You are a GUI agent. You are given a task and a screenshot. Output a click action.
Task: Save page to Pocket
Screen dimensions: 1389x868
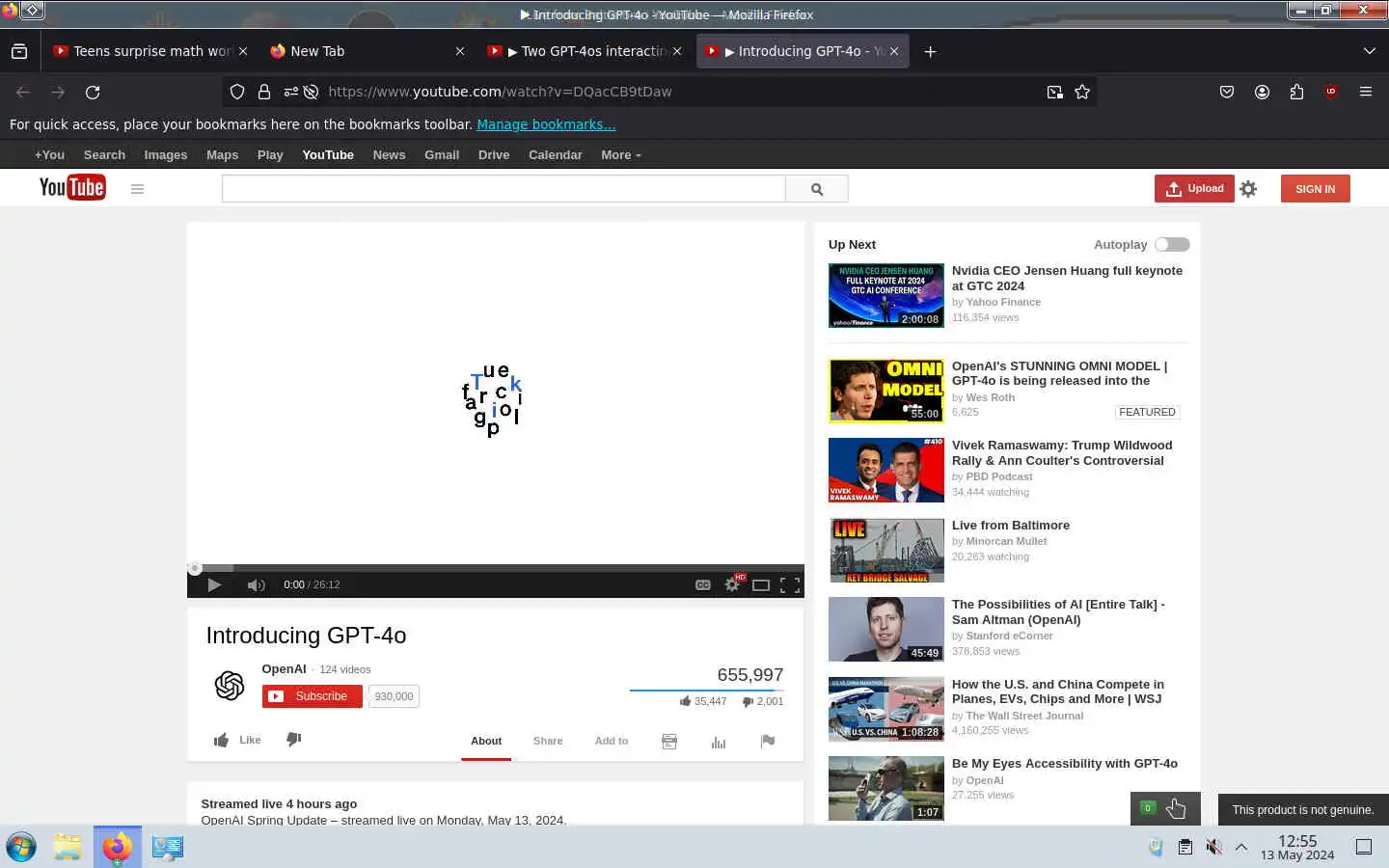coord(1227,92)
